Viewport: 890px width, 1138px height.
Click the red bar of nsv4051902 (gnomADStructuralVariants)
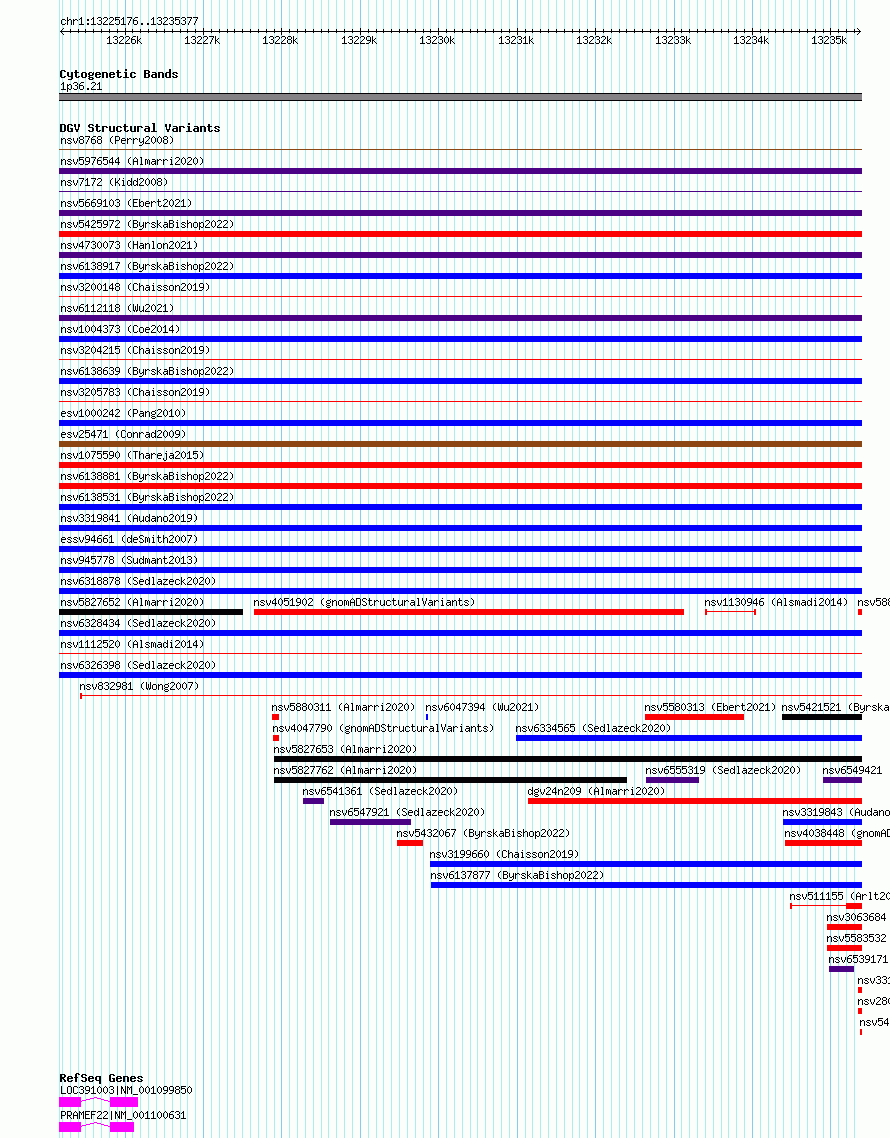tap(469, 612)
